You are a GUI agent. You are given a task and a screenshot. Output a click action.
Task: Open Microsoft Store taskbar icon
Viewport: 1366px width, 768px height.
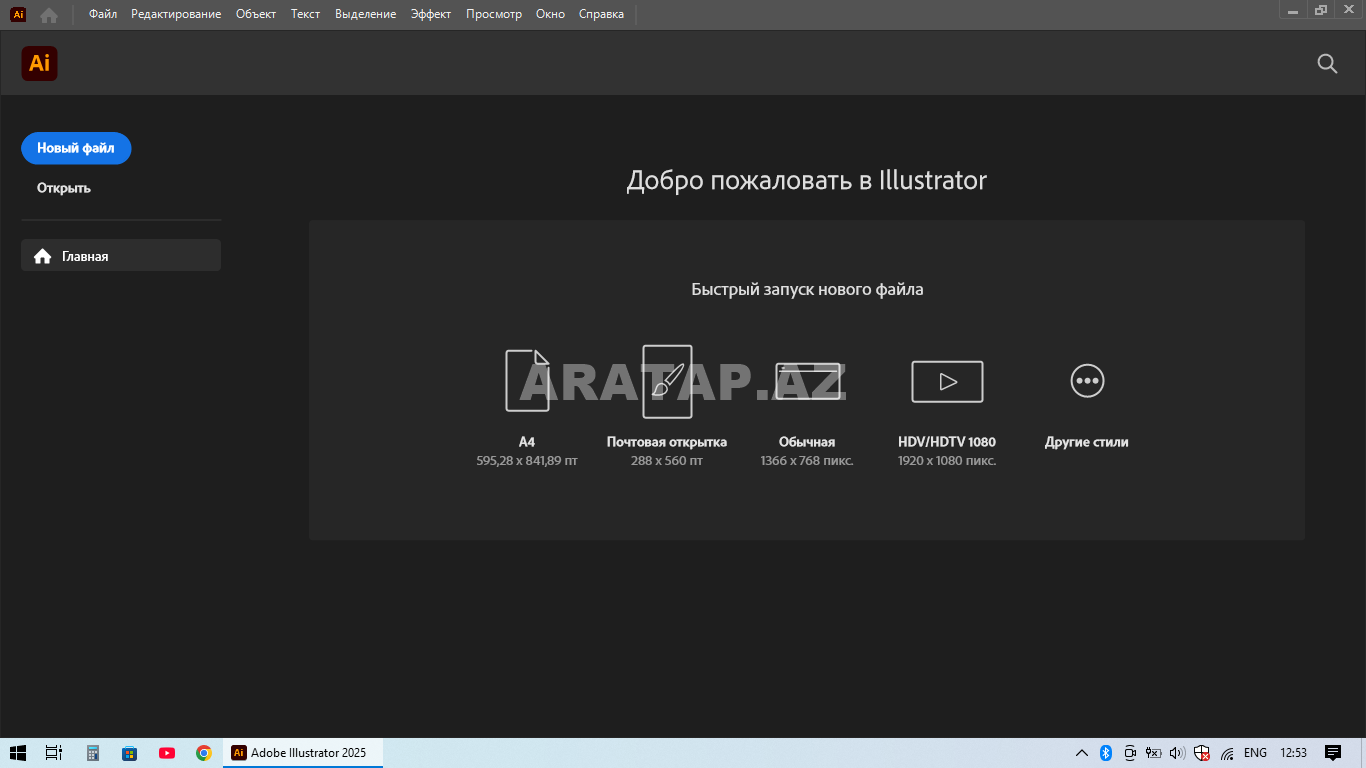(x=129, y=753)
